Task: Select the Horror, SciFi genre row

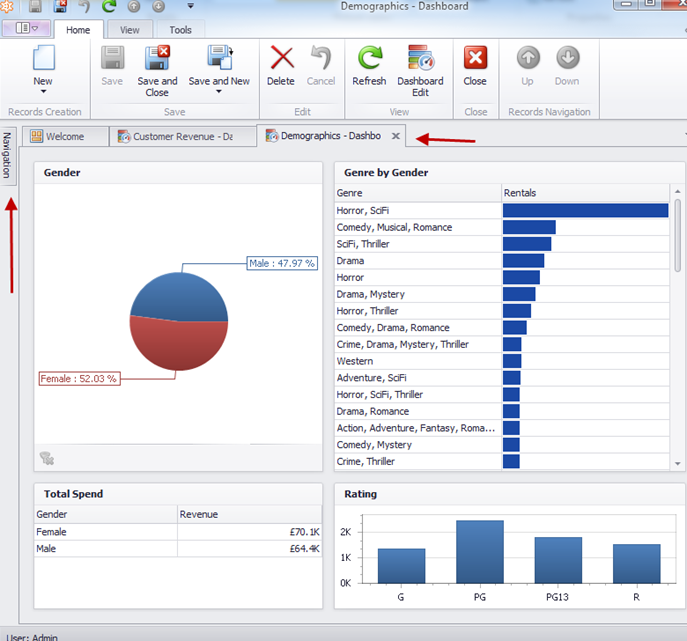Action: tap(417, 210)
